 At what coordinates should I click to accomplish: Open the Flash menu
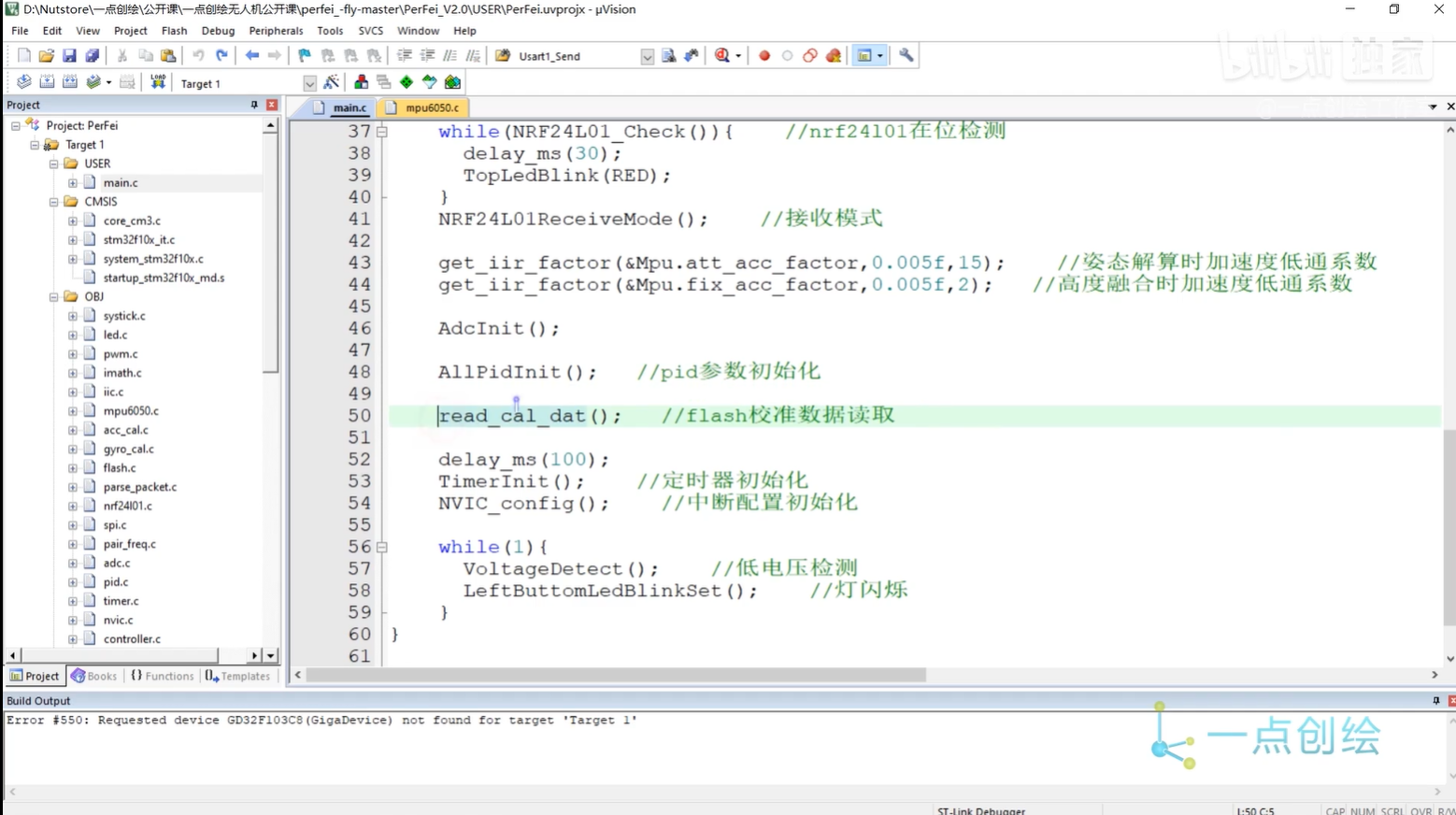pos(174,31)
